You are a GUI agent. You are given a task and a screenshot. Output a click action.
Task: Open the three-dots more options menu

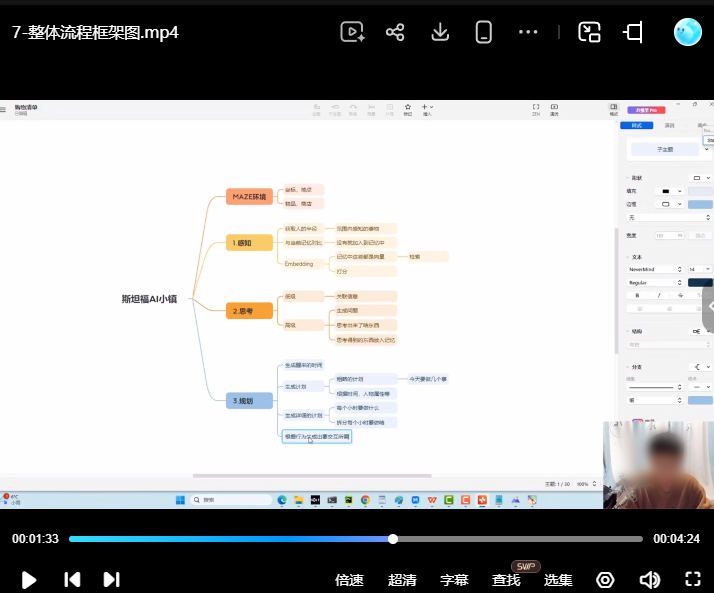pyautogui.click(x=528, y=32)
